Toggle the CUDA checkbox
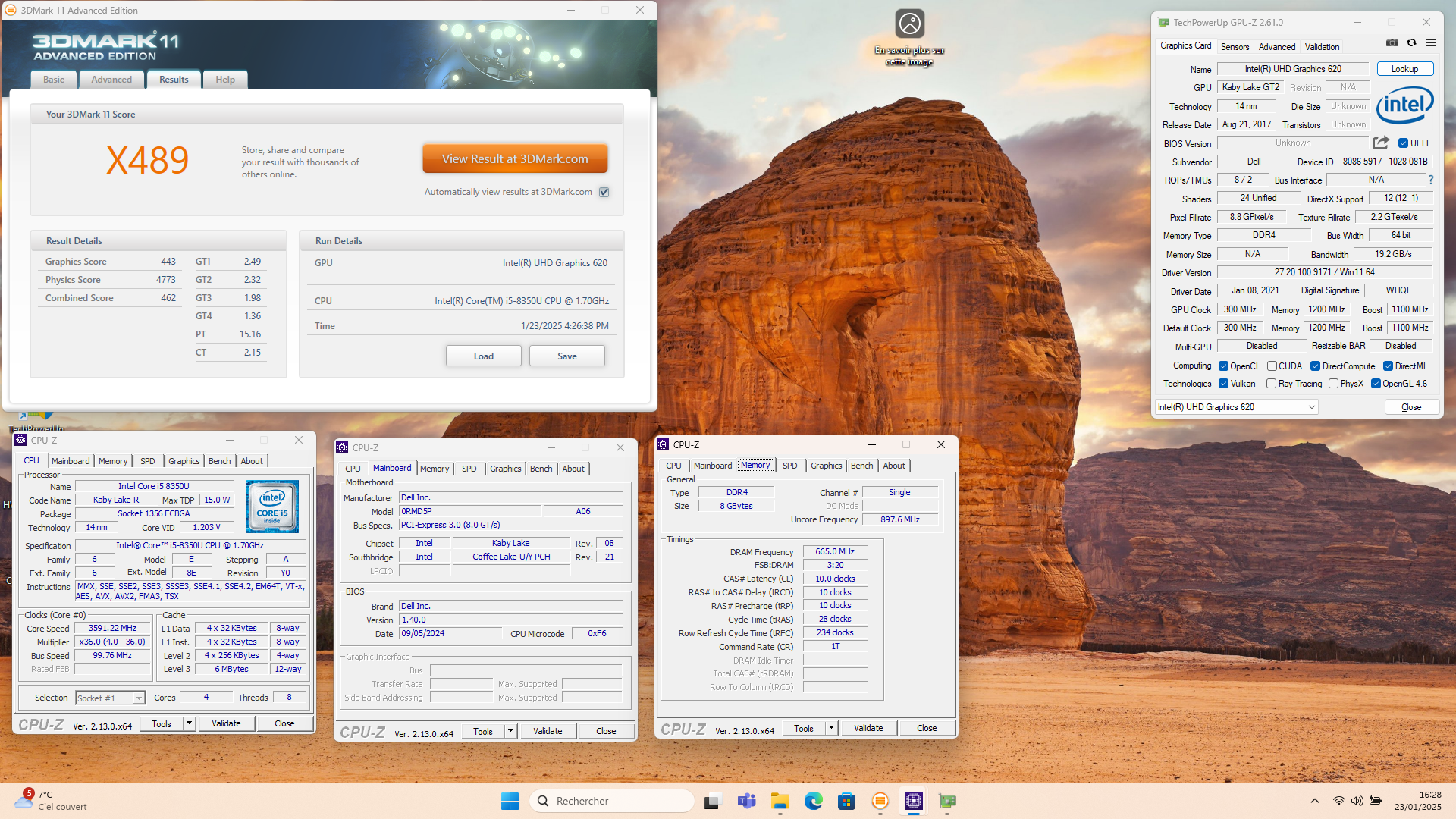Screen dimensions: 1456x819 [1272, 366]
